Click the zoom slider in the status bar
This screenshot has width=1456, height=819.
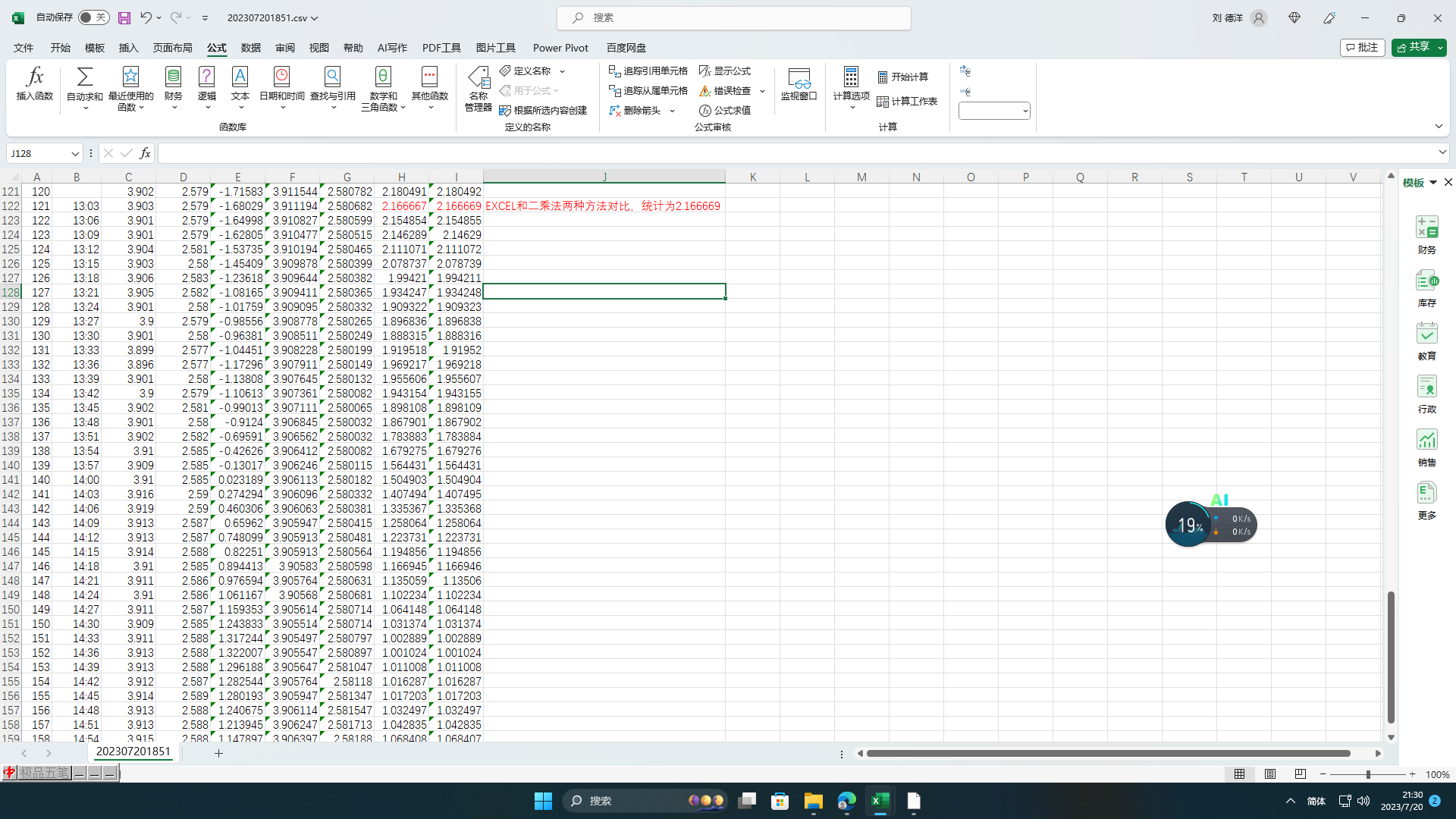(x=1368, y=774)
